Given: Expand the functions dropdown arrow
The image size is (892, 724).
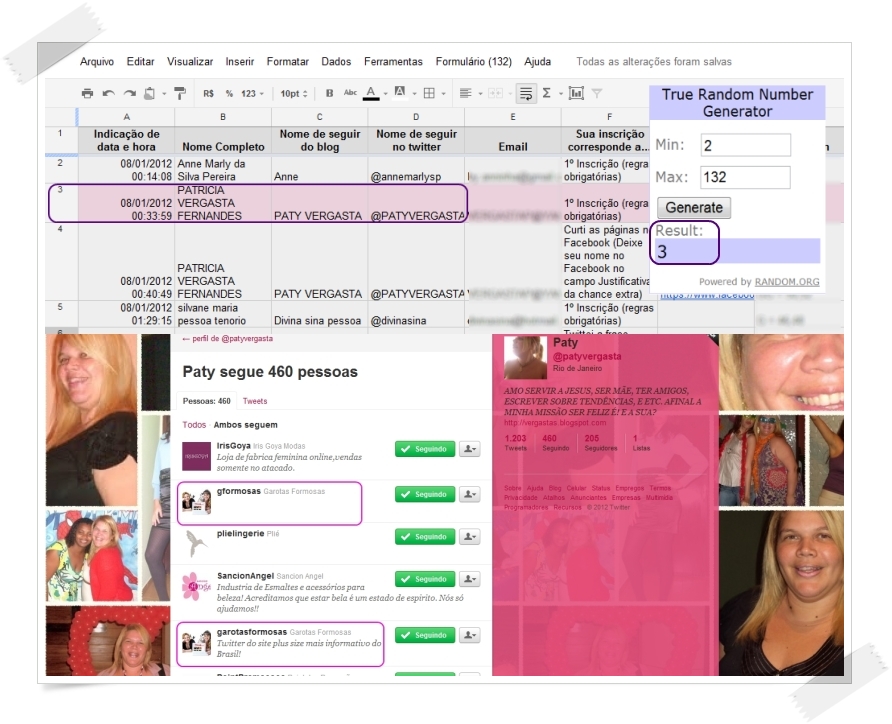Looking at the screenshot, I should pos(560,94).
